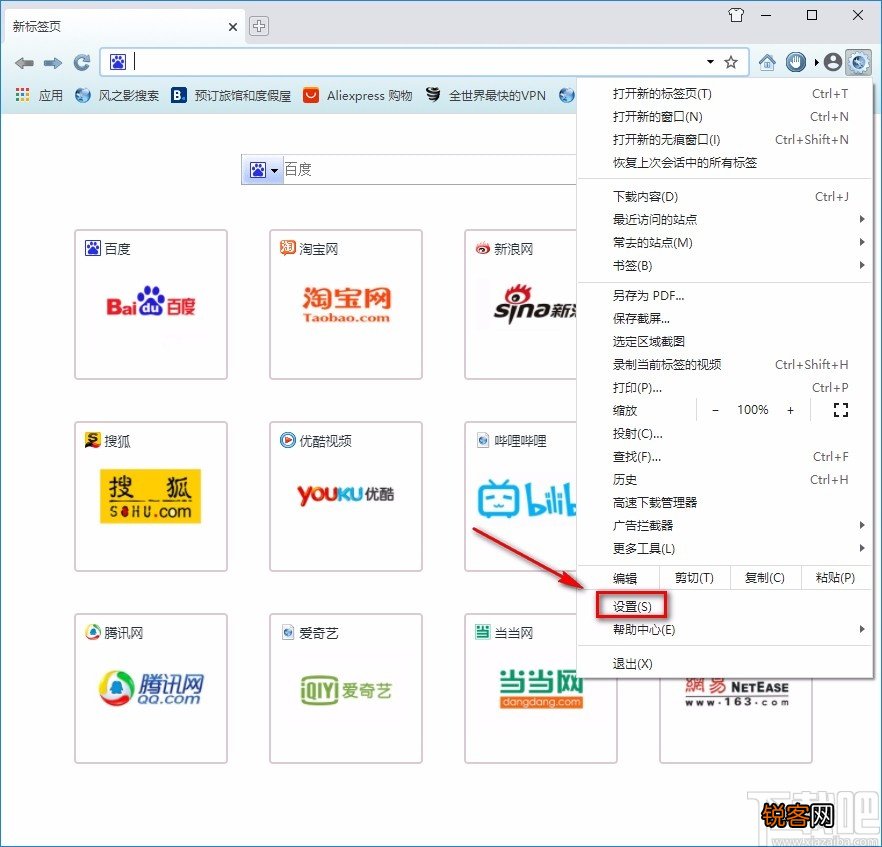Bookmark this page with the star icon
The height and width of the screenshot is (847, 882).
point(731,62)
